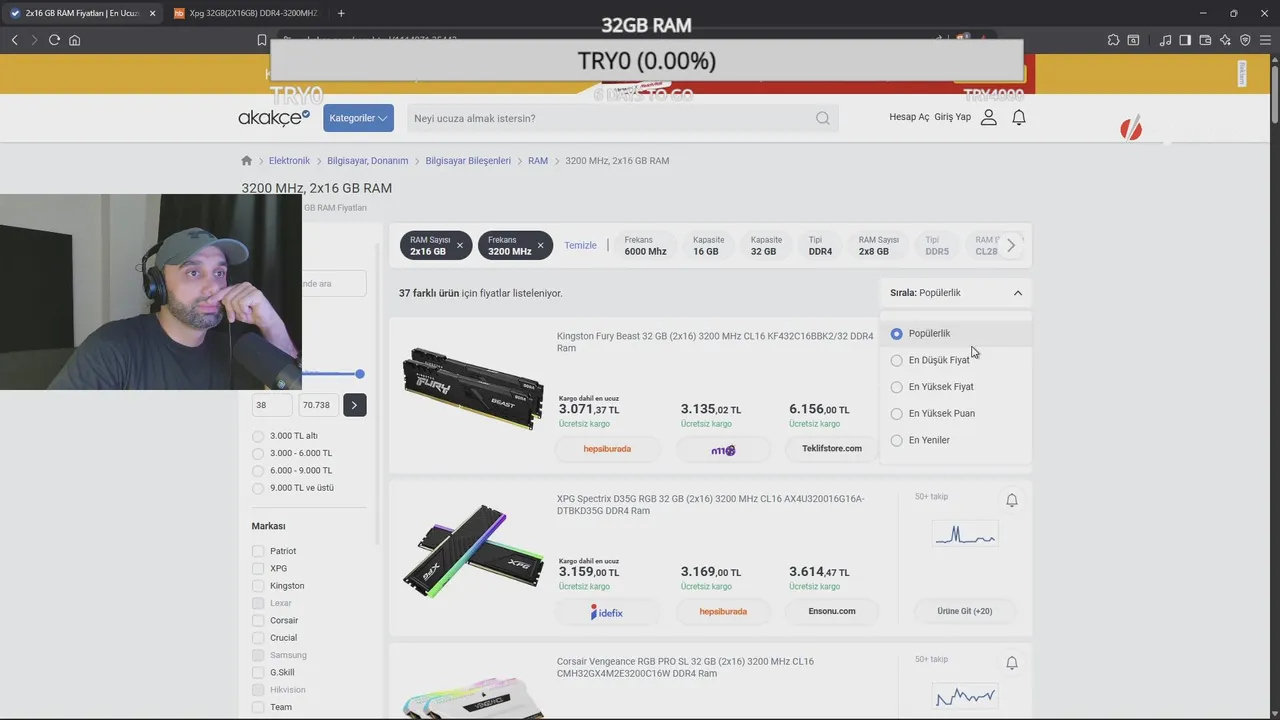Check the G.Skill brand checkbox

(x=258, y=673)
